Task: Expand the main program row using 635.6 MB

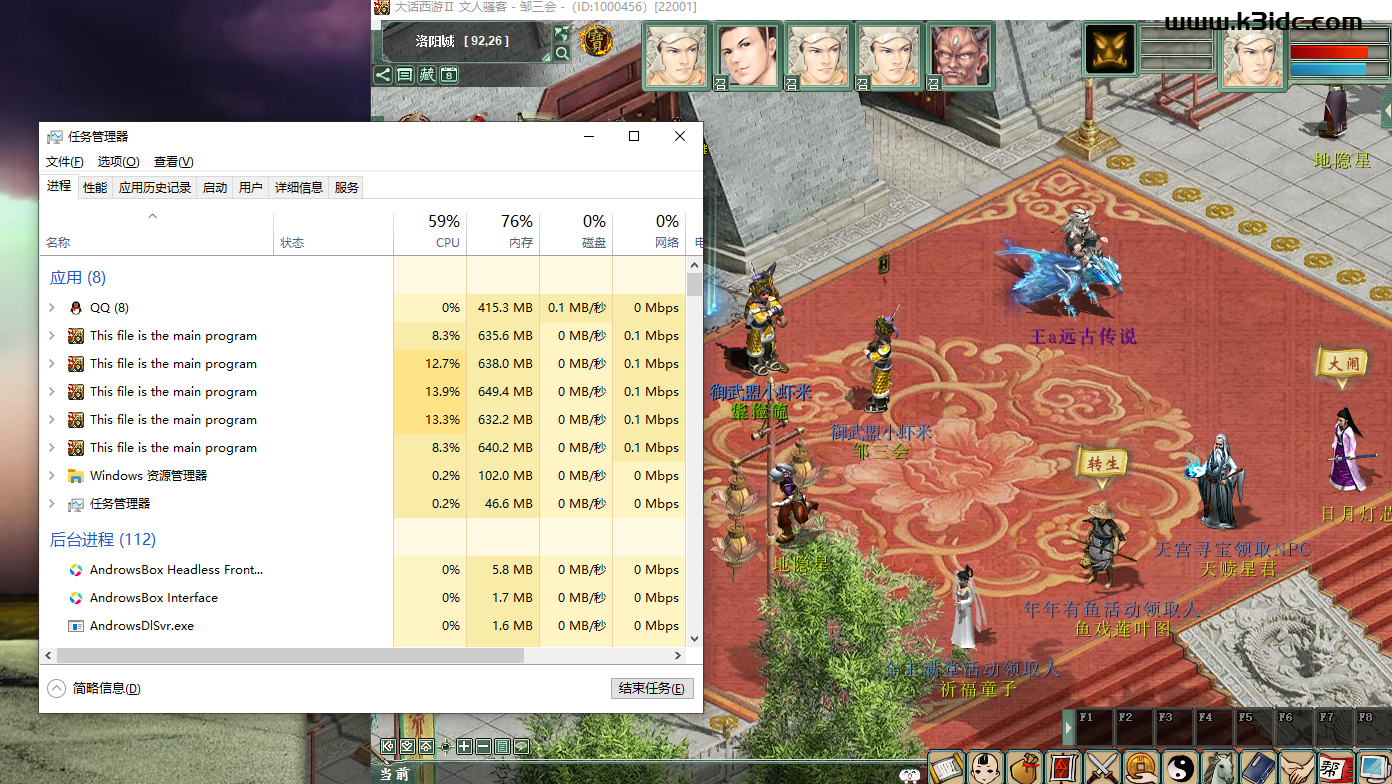Action: (52, 336)
